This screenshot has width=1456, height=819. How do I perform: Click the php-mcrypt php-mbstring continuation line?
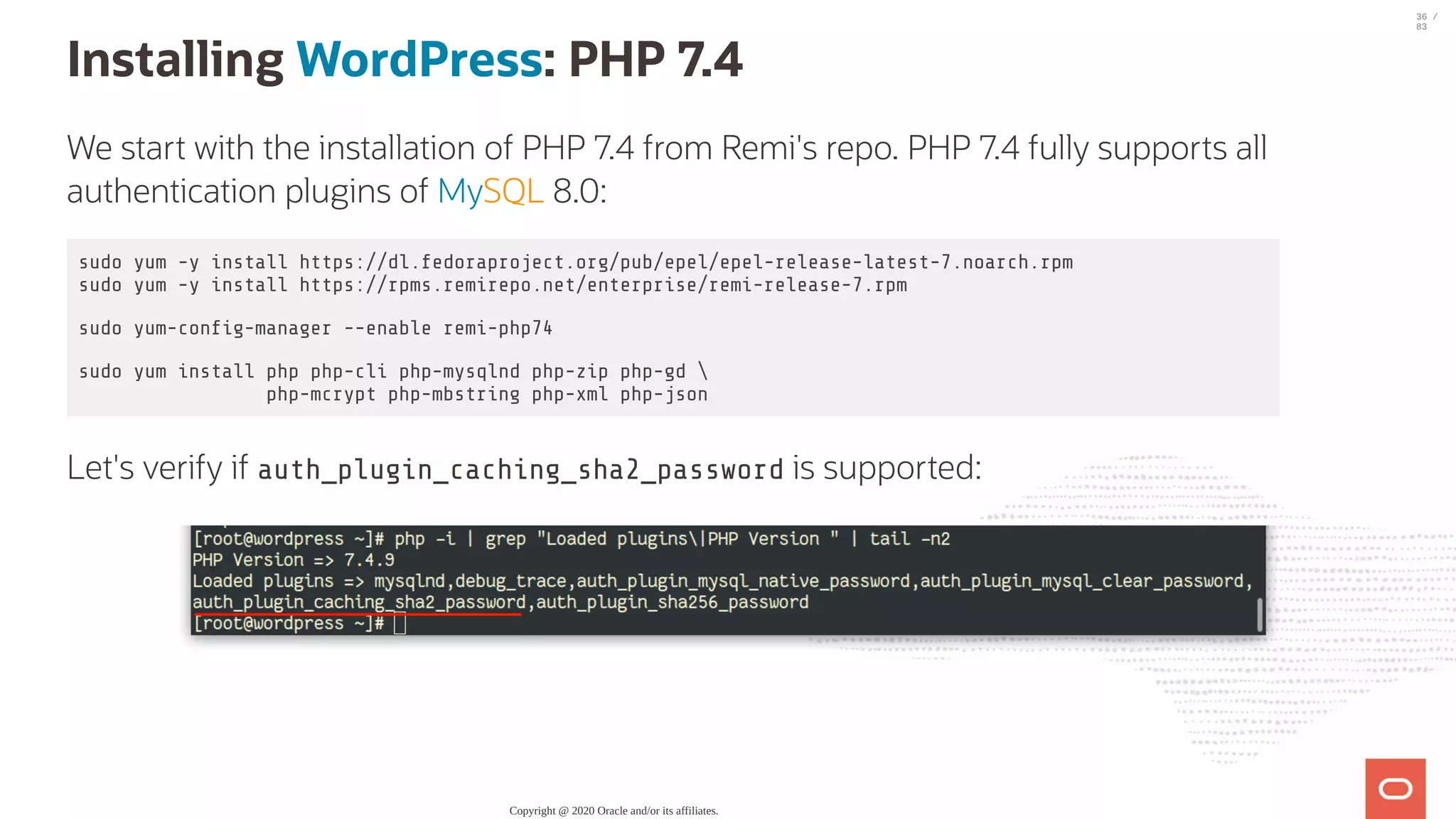click(487, 395)
